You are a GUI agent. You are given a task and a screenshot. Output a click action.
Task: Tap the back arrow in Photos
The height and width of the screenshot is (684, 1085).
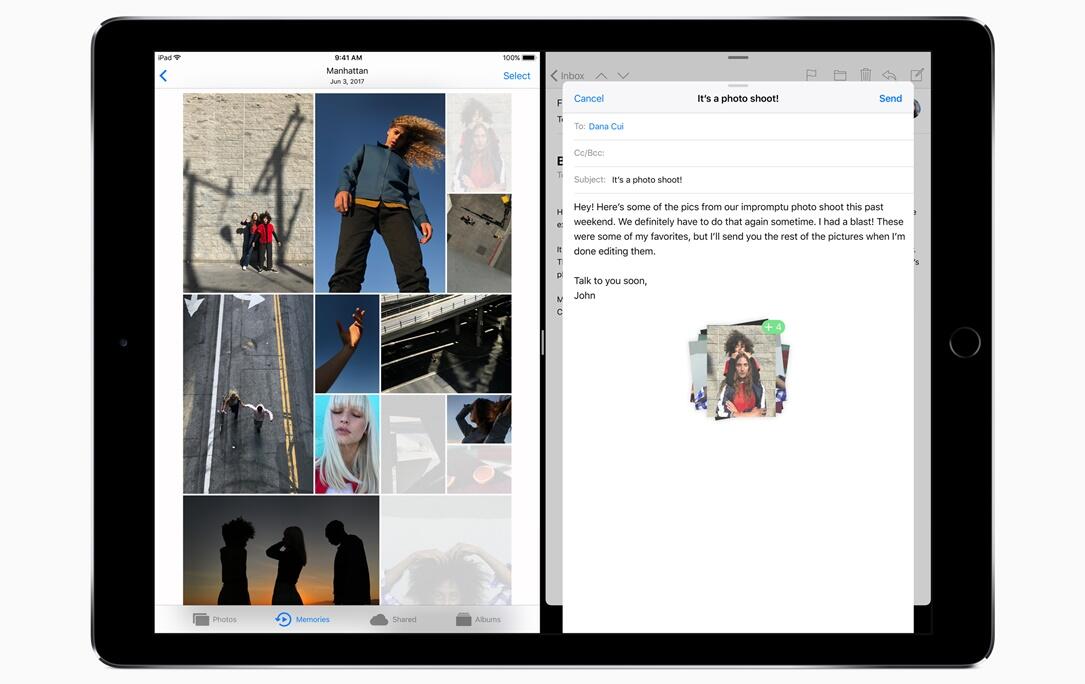(x=163, y=76)
